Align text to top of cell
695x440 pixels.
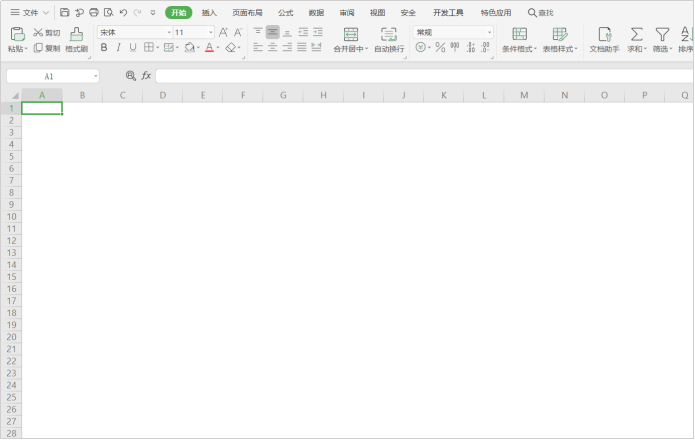(258, 32)
